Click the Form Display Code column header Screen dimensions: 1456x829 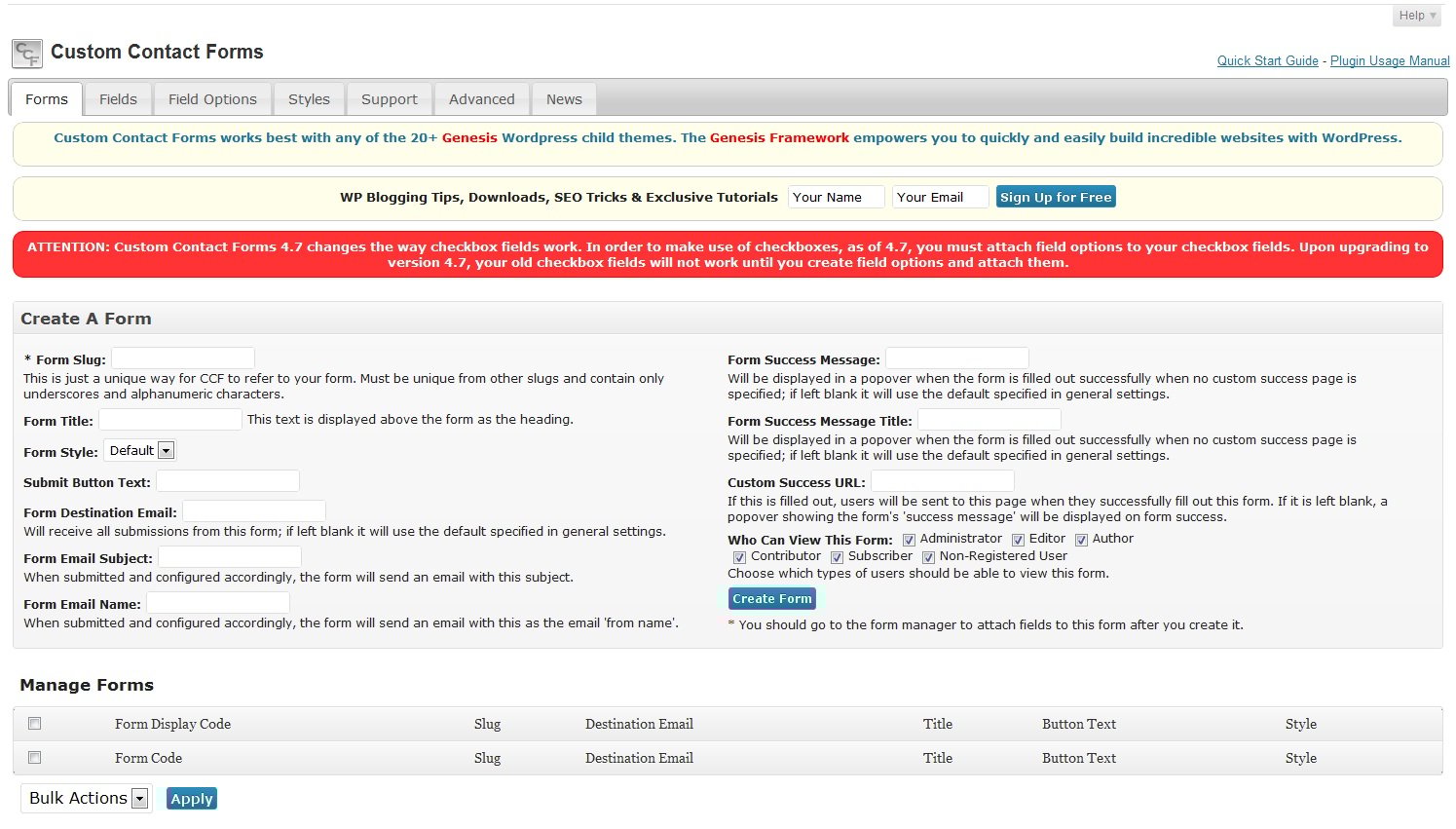tap(172, 724)
